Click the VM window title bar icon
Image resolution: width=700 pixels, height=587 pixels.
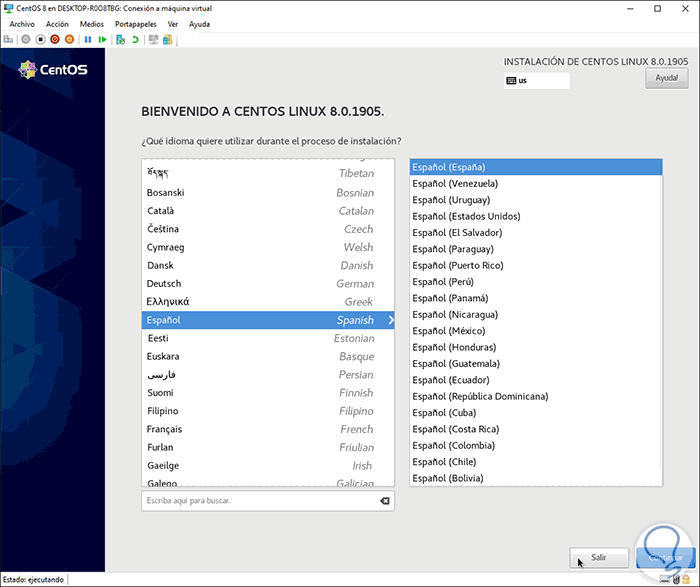[x=8, y=8]
